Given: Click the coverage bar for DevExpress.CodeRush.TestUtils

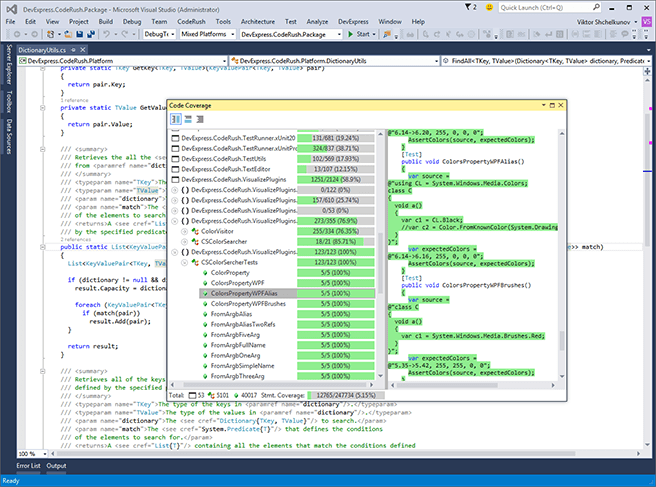Looking at the screenshot, I should tap(335, 158).
